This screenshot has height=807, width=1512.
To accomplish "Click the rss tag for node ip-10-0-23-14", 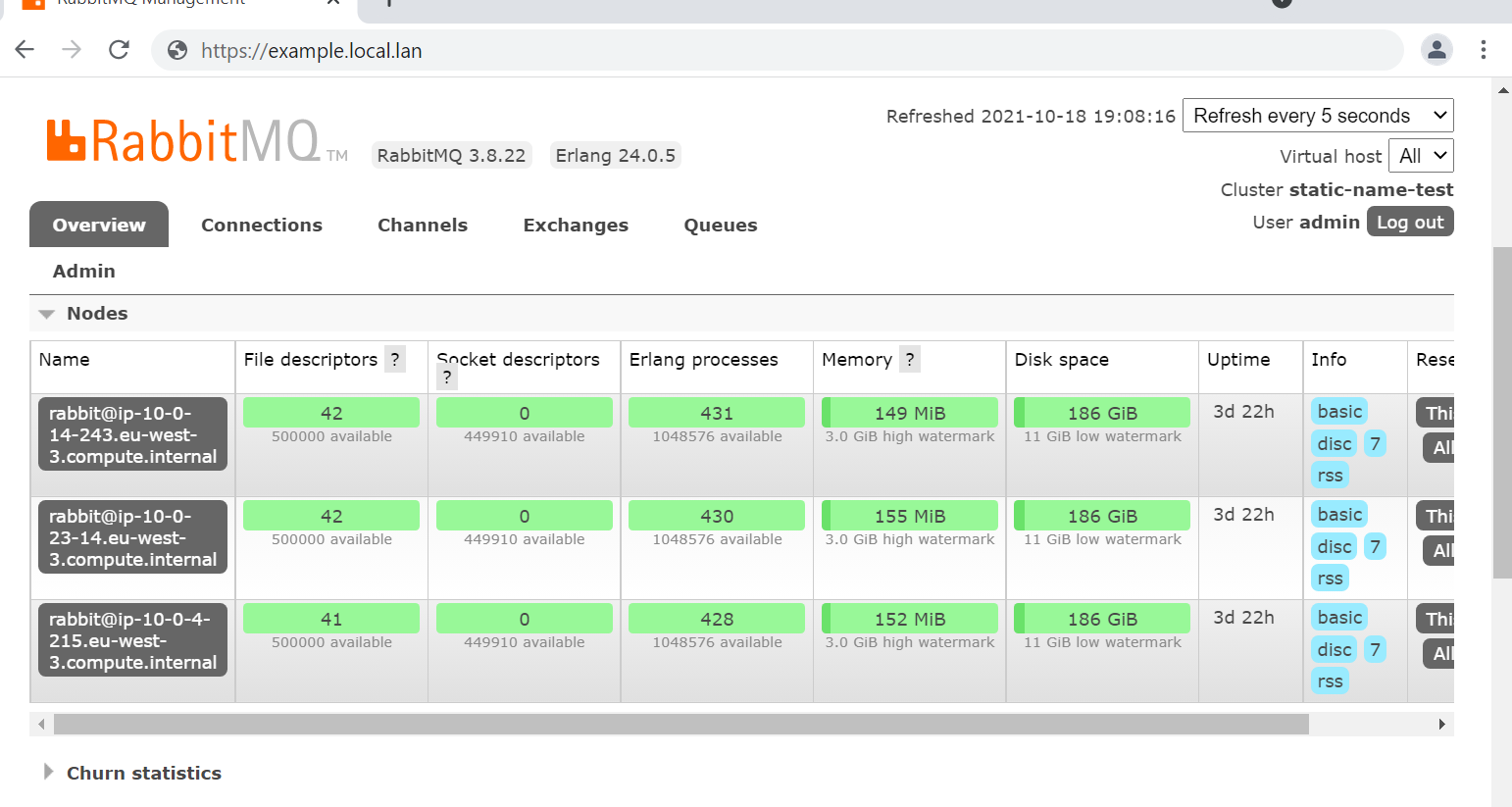I will point(1331,579).
